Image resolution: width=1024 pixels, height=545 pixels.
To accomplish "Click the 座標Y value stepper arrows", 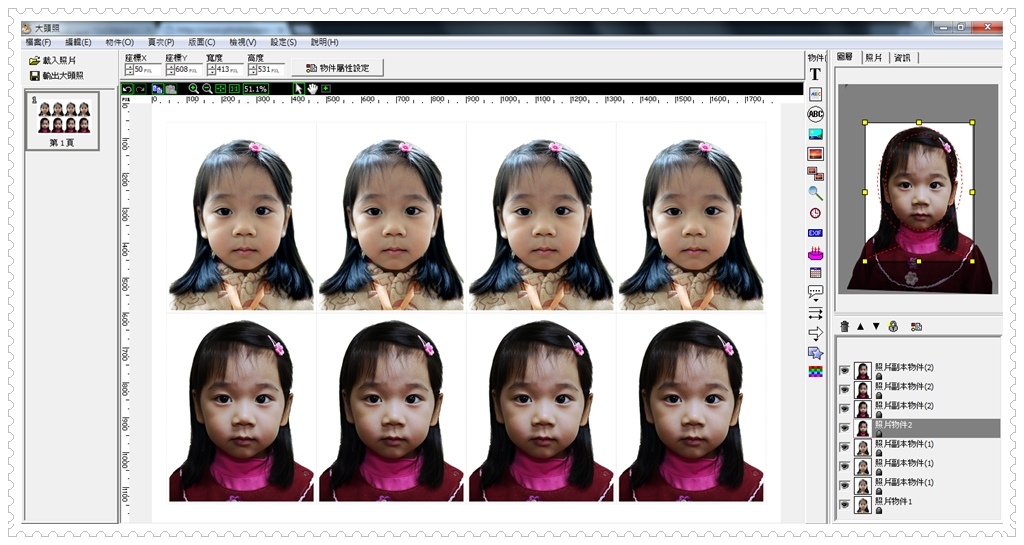I will tap(170, 69).
